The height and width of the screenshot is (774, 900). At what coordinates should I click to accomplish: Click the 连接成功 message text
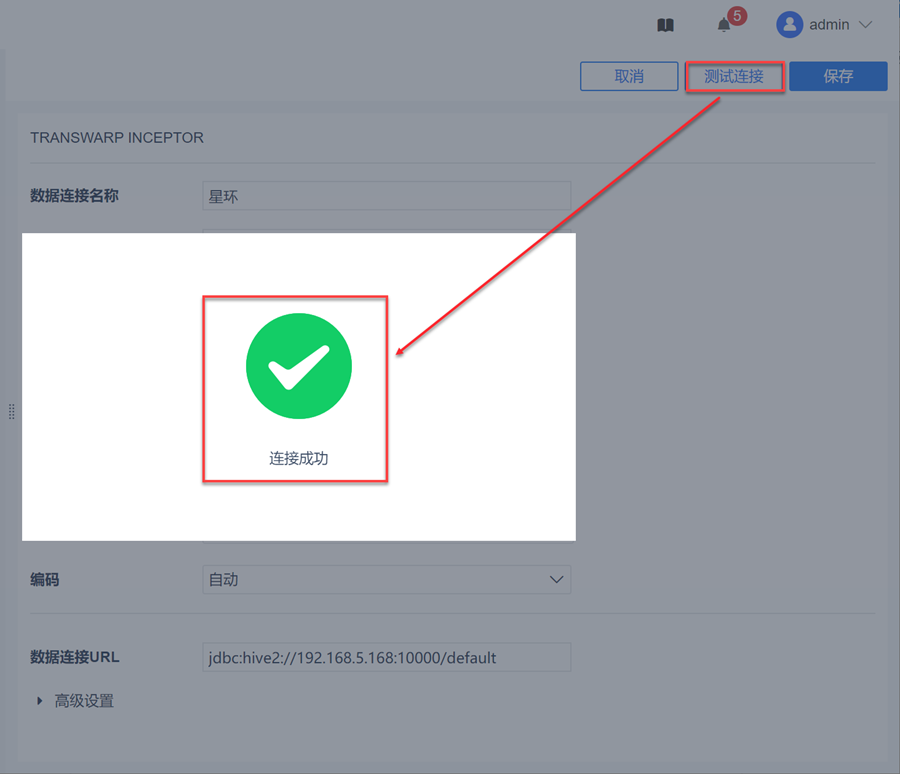(298, 459)
